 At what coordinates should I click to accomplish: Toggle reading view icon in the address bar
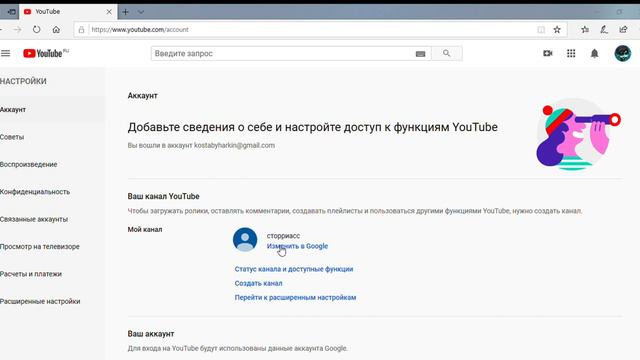point(541,29)
